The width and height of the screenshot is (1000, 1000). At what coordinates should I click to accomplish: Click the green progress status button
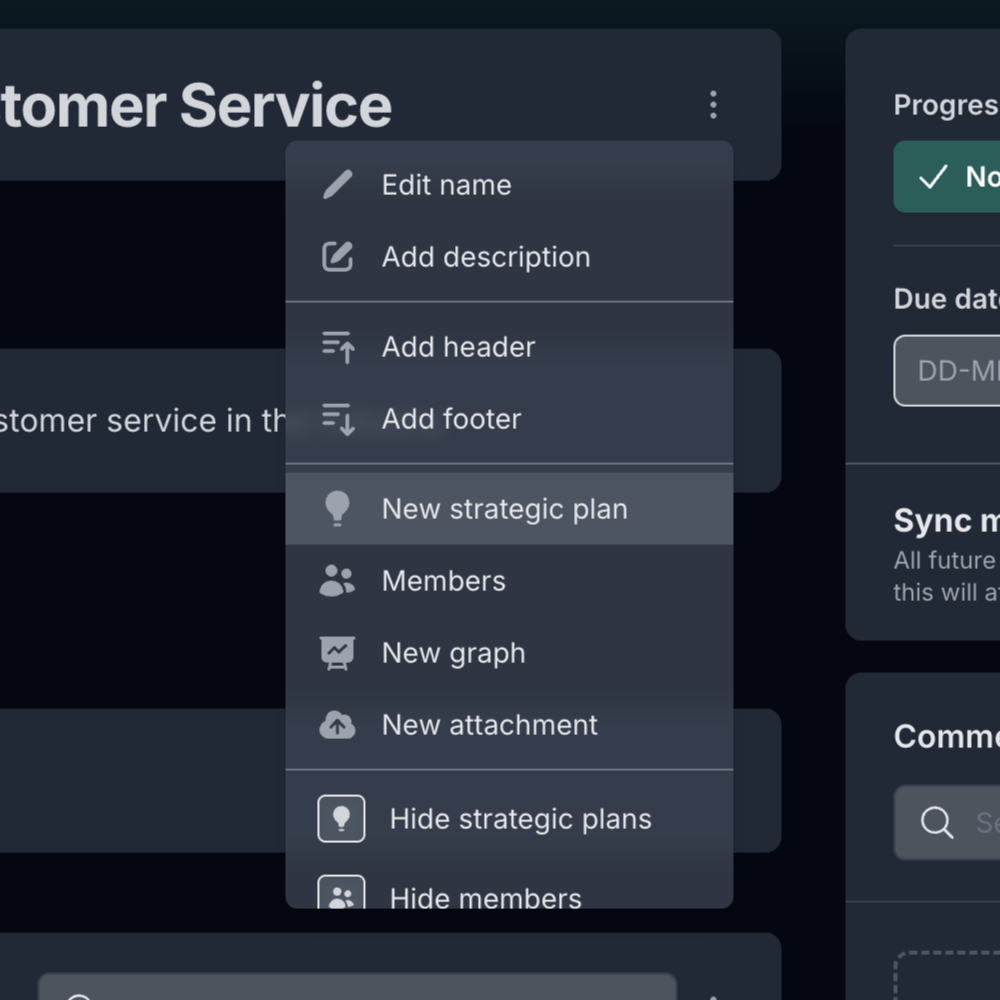pos(946,177)
